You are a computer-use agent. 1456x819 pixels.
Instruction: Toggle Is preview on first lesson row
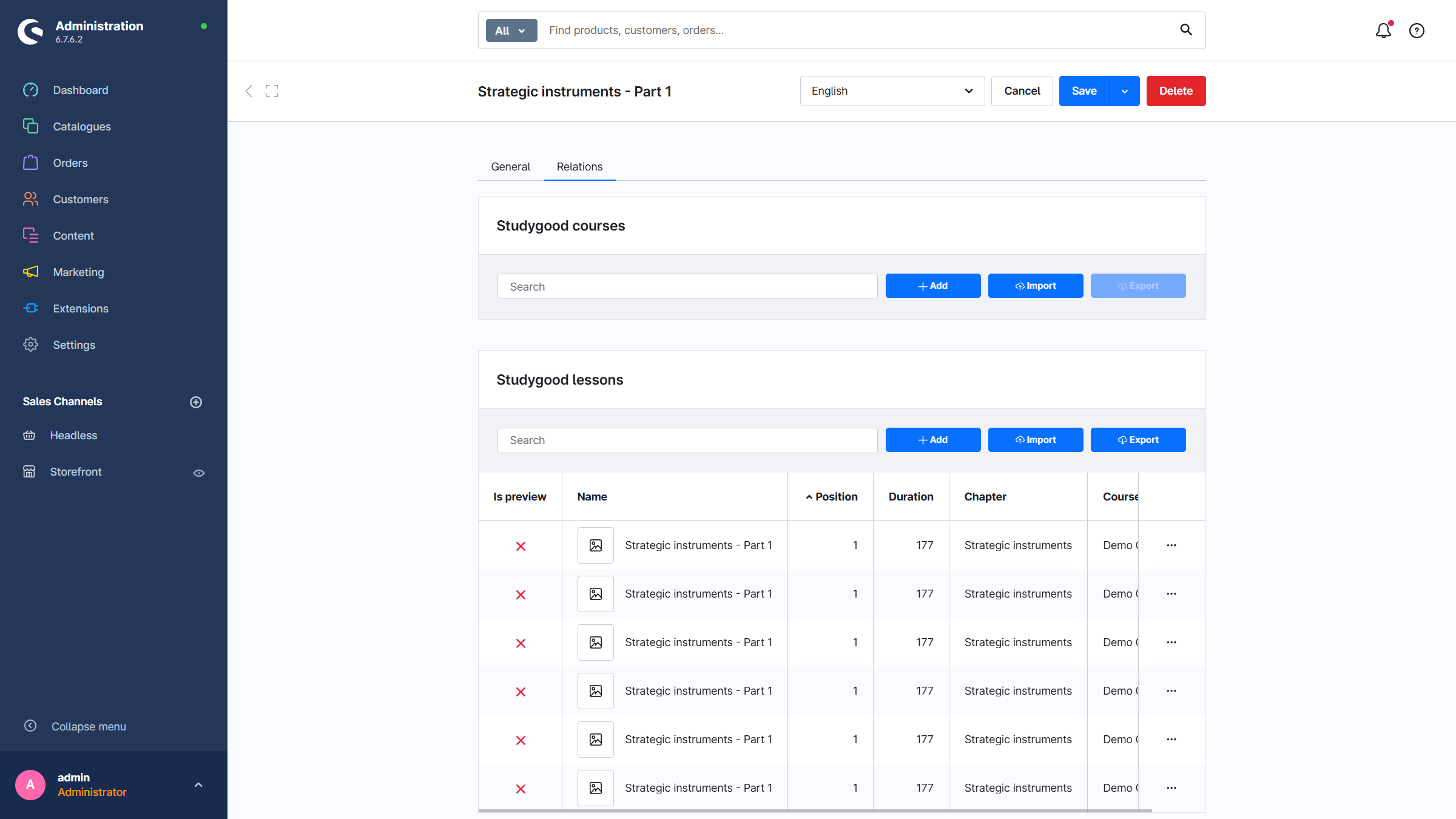click(x=521, y=546)
